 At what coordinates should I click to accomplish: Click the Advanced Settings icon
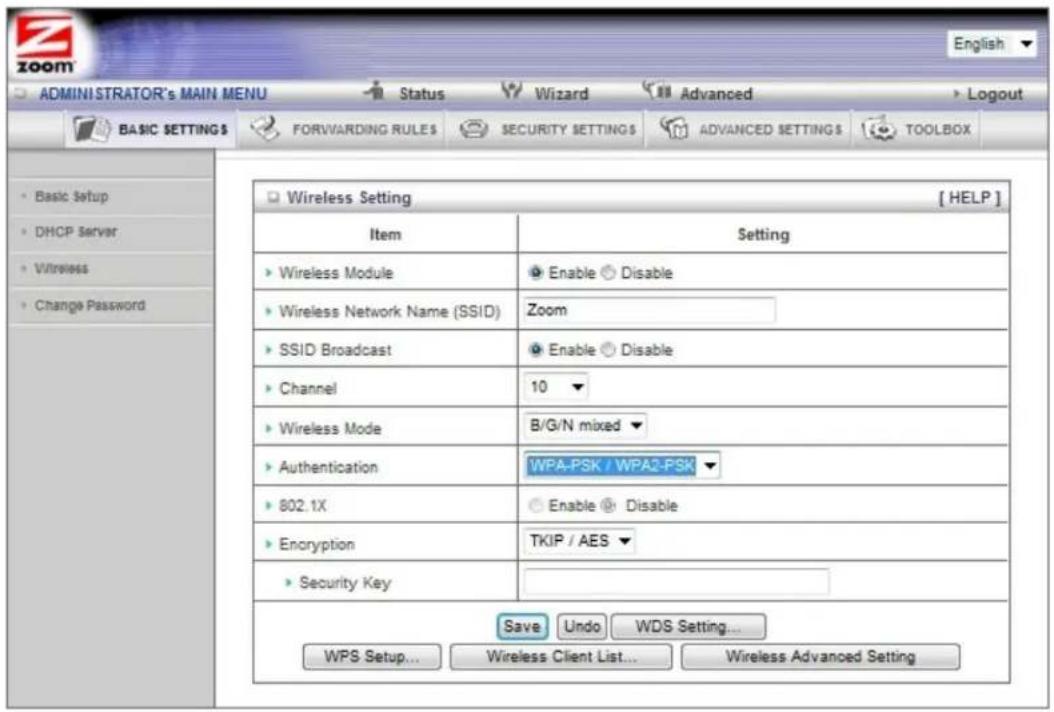[674, 128]
